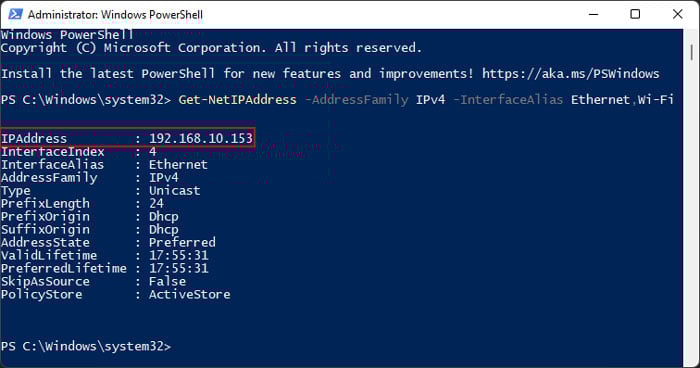The image size is (700, 368).
Task: Click the -AddressFamily parameter text
Action: (356, 100)
